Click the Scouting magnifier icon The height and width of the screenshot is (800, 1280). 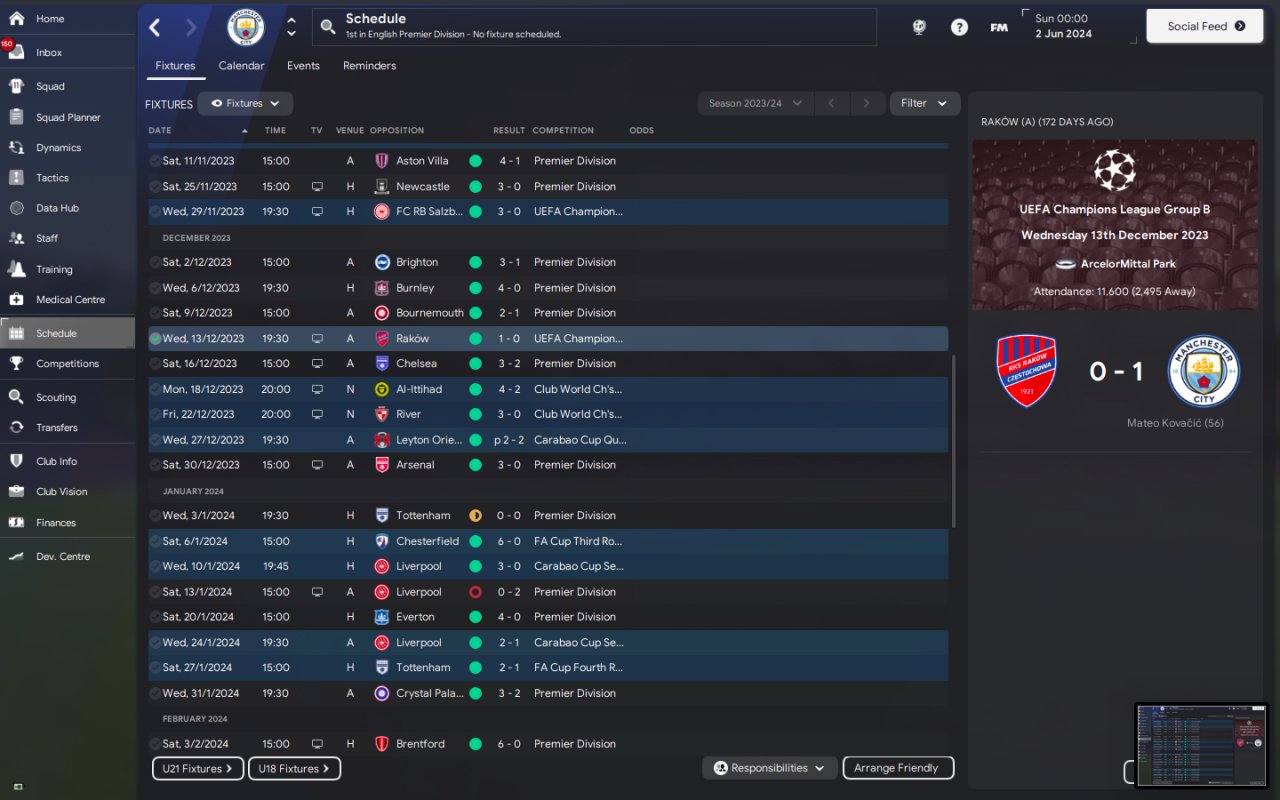tap(16, 397)
